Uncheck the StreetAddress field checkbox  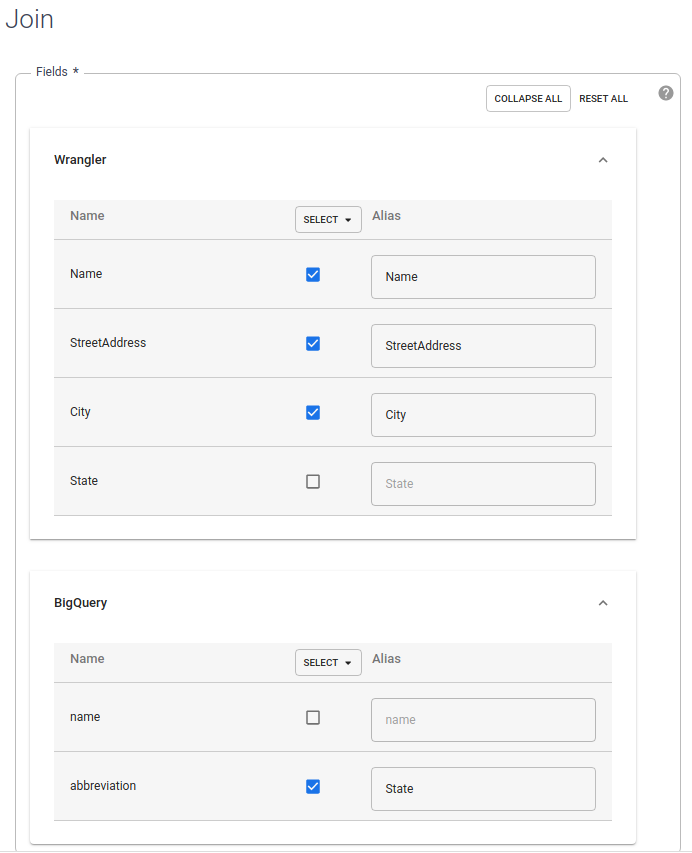click(x=313, y=343)
